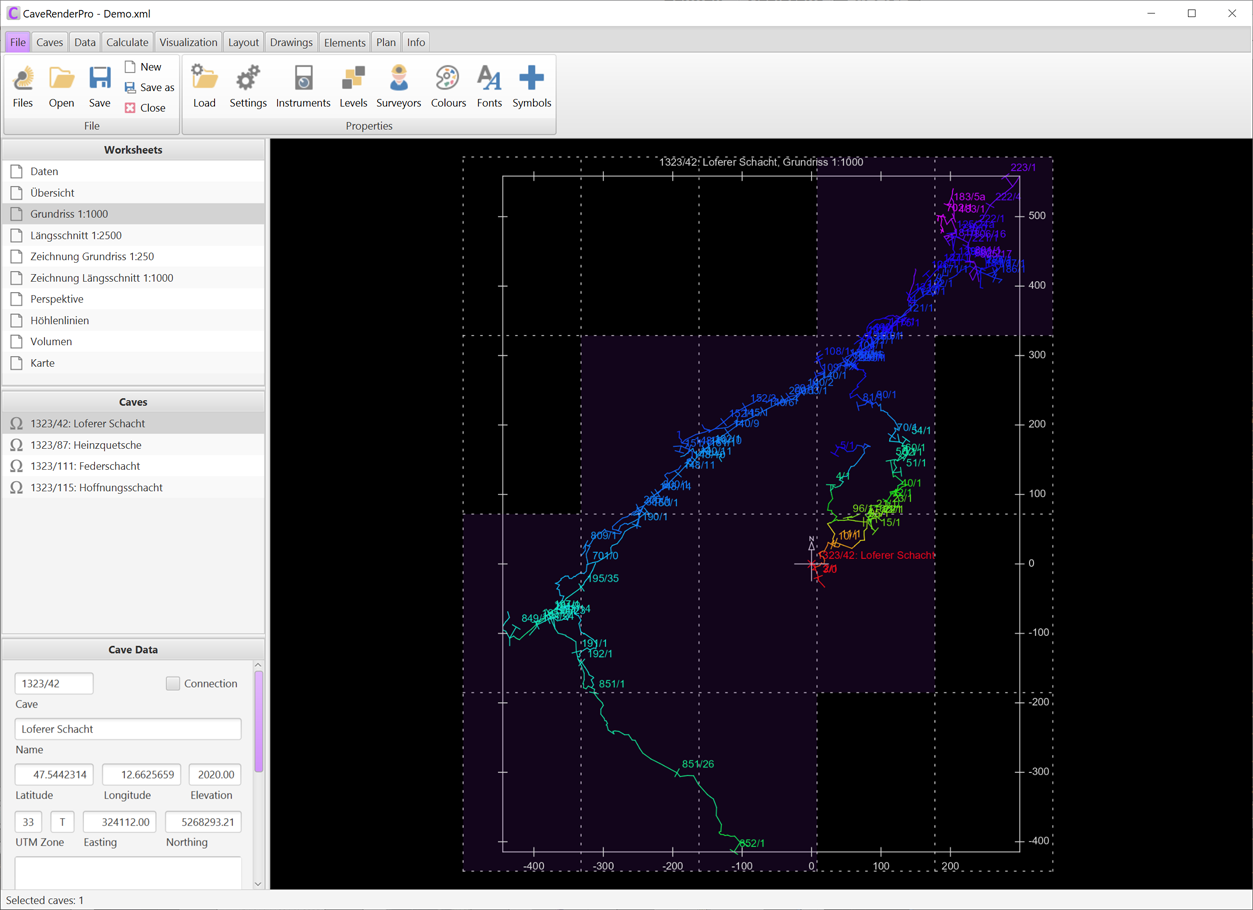Open the Fonts properties
The height and width of the screenshot is (910, 1253).
coord(489,87)
